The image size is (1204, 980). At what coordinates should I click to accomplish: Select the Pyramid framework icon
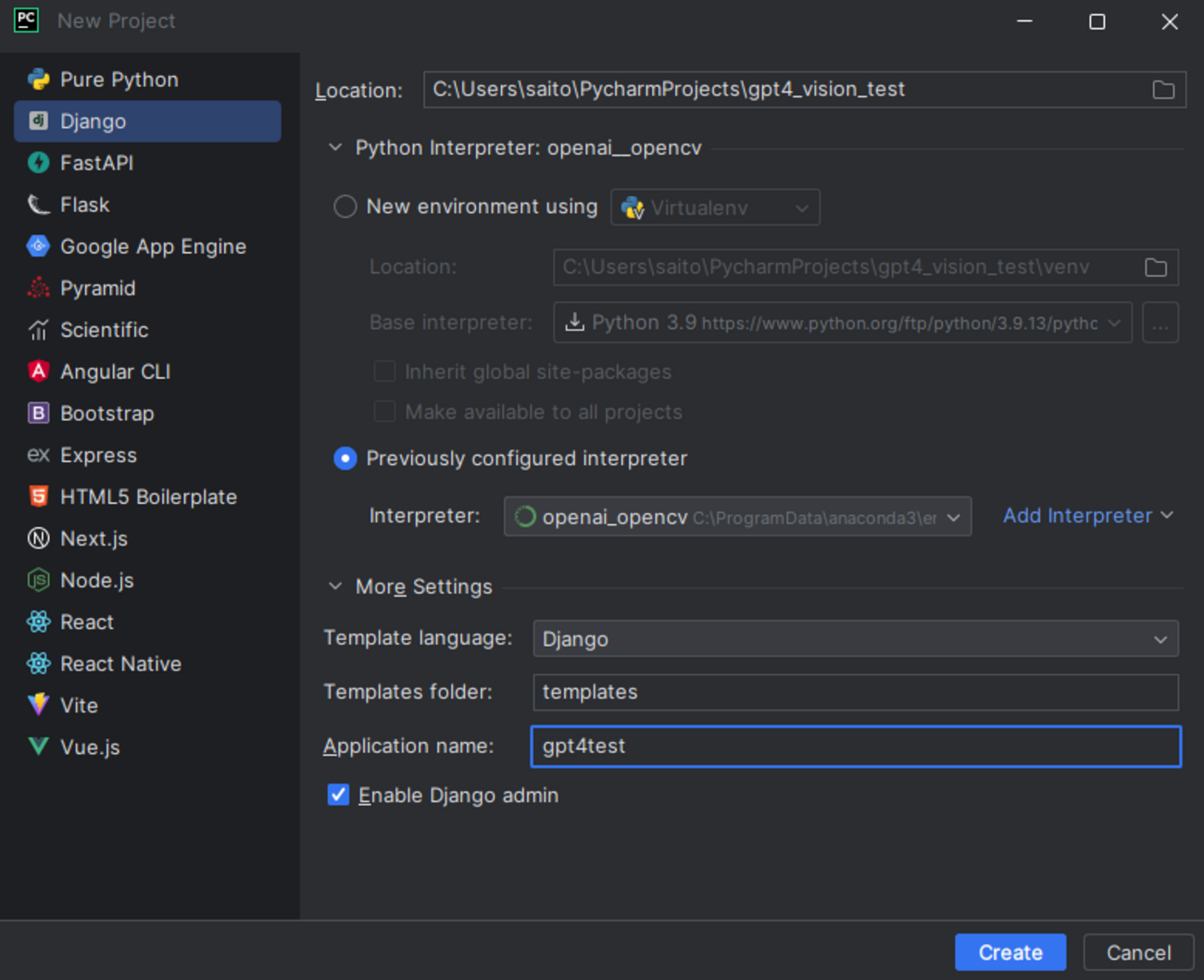[x=38, y=288]
